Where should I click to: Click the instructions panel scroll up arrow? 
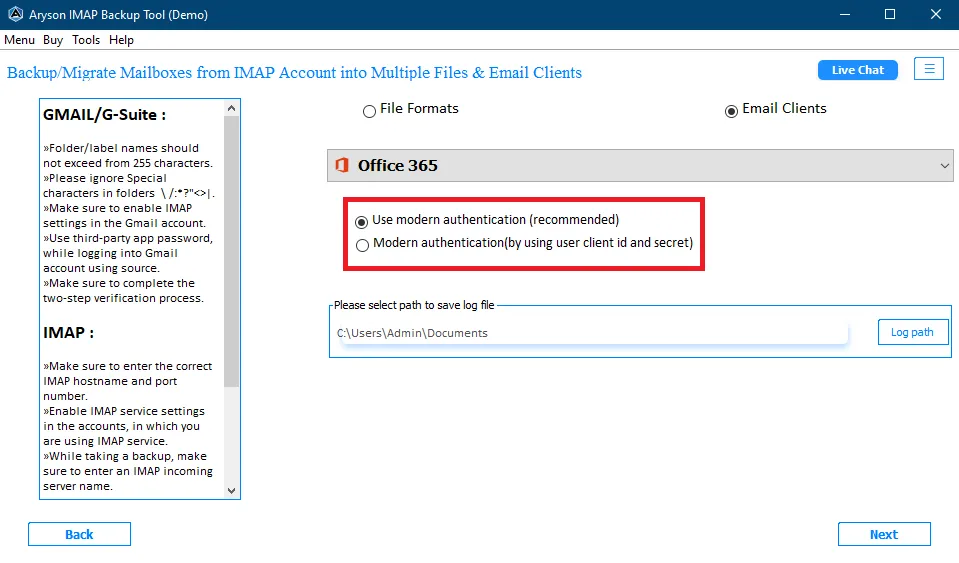click(231, 108)
